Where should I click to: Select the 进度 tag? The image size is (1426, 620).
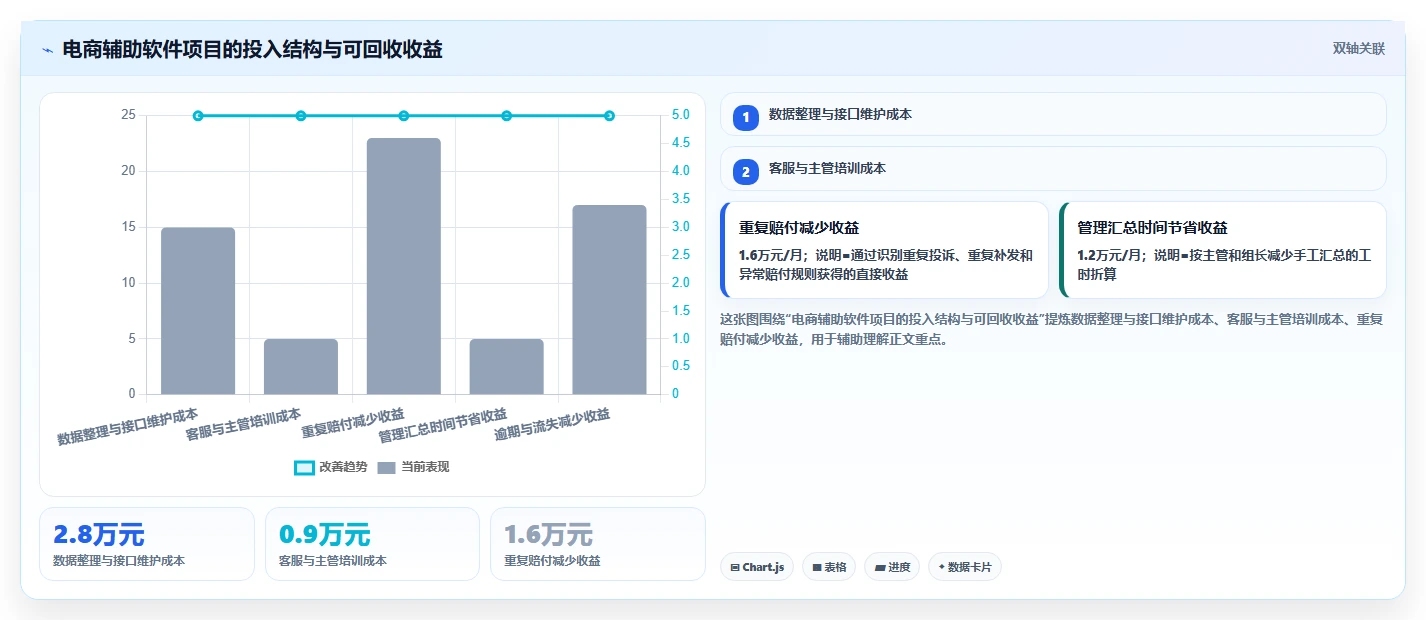(x=892, y=567)
